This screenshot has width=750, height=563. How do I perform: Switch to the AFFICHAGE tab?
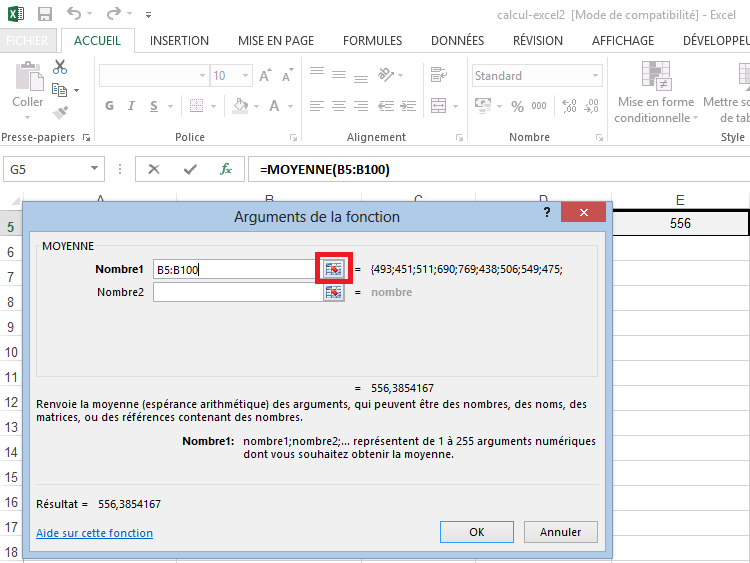pos(623,41)
